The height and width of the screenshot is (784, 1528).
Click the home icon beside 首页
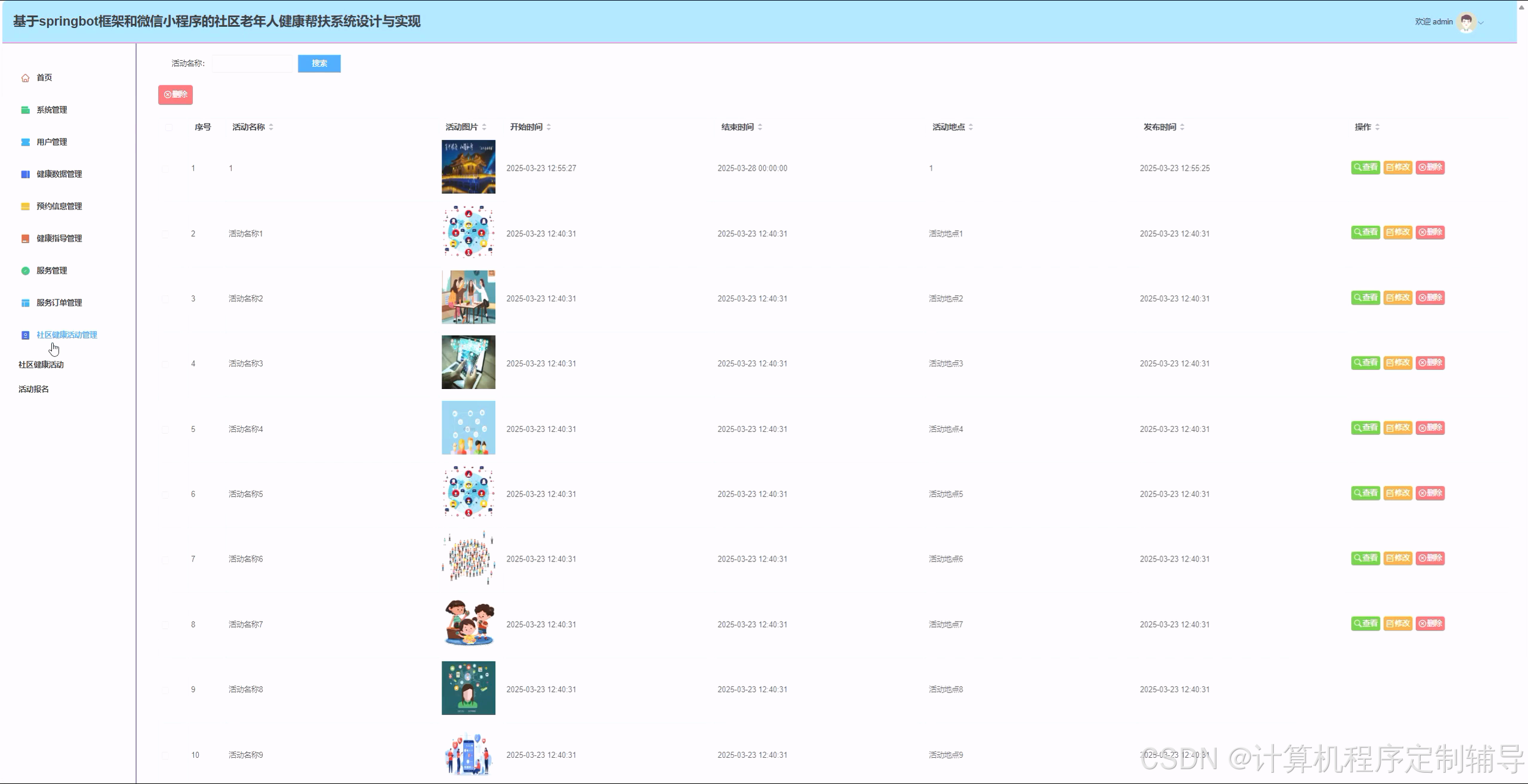[25, 78]
